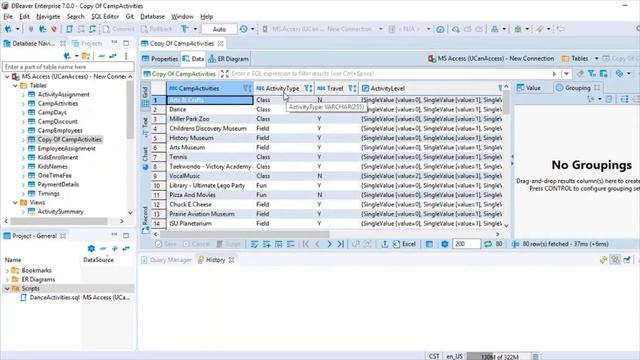Click the Project panel configure gear icon
The image size is (640, 360).
point(91,249)
